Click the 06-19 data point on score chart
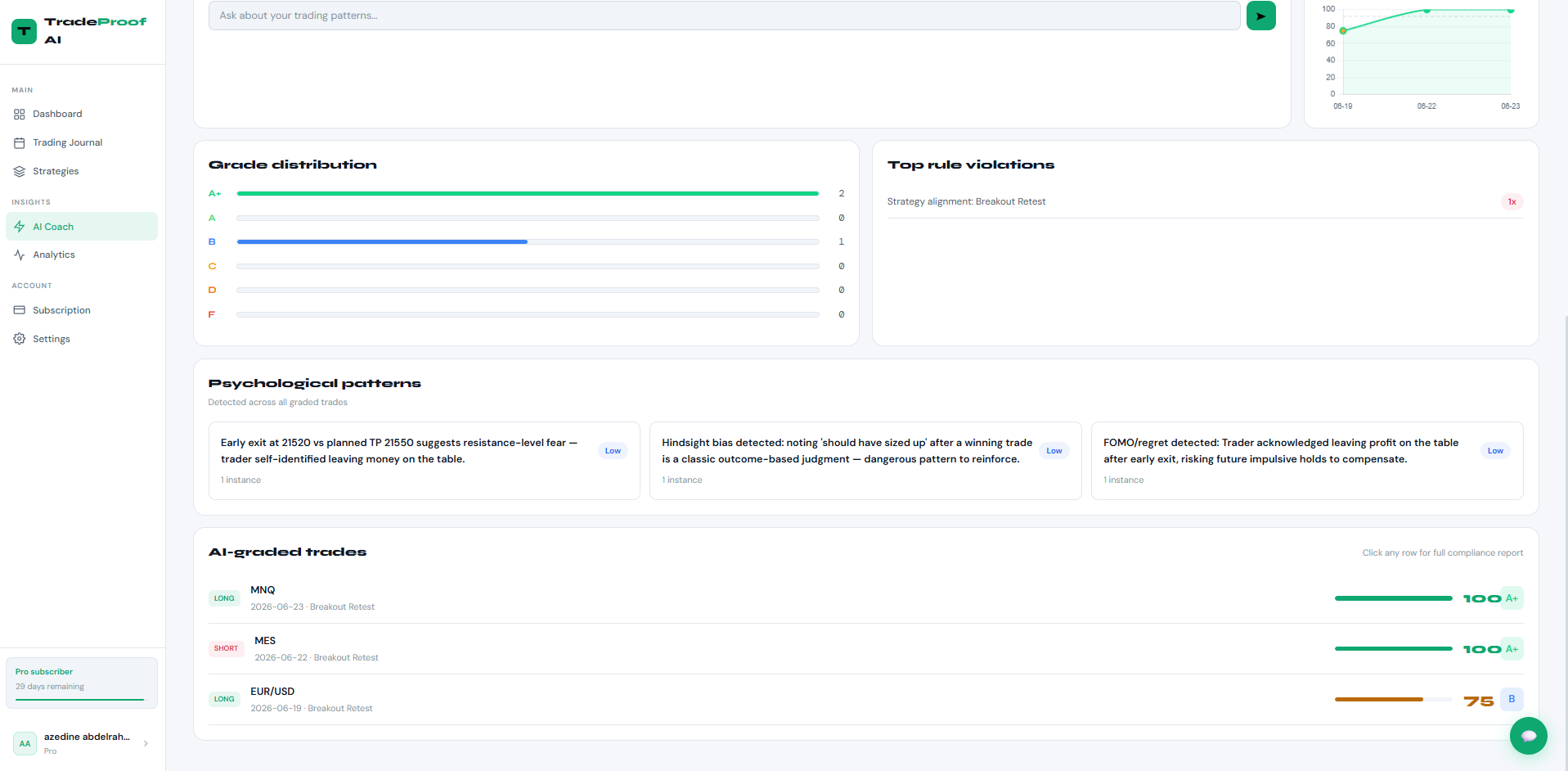This screenshot has width=1568, height=771. click(1343, 31)
